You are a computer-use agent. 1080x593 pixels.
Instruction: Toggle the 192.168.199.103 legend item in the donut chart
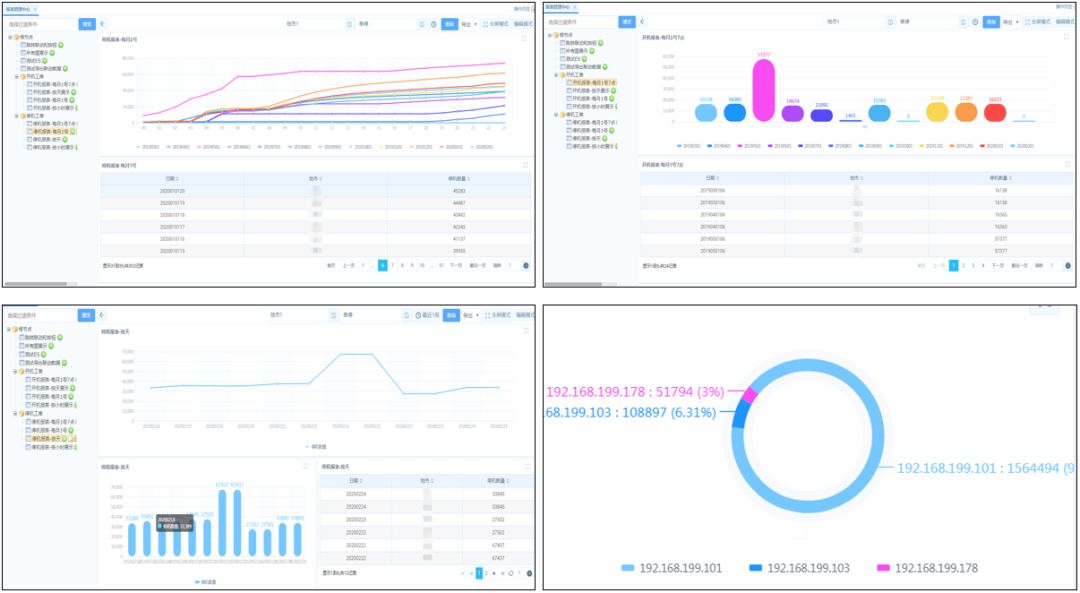click(x=799, y=568)
